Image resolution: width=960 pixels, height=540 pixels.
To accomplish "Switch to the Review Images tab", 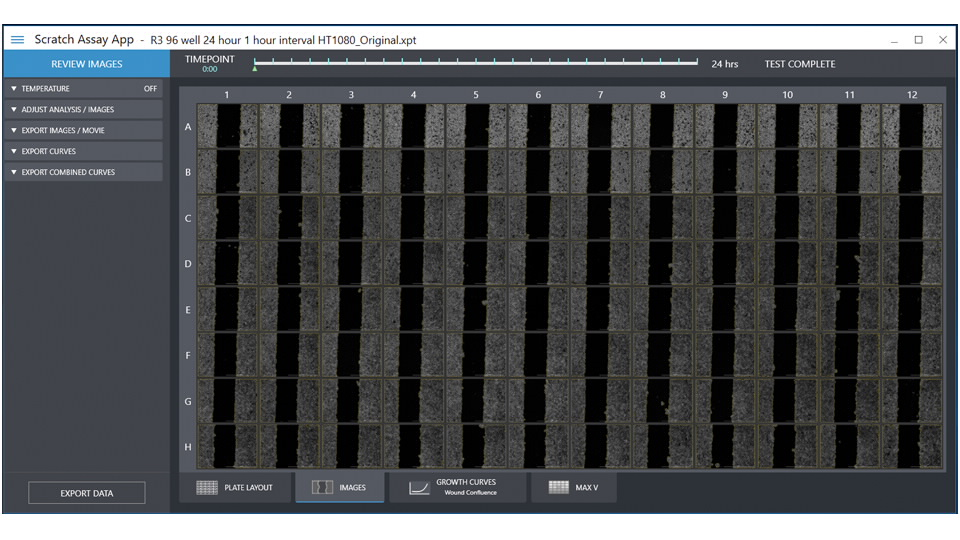I will (x=86, y=64).
